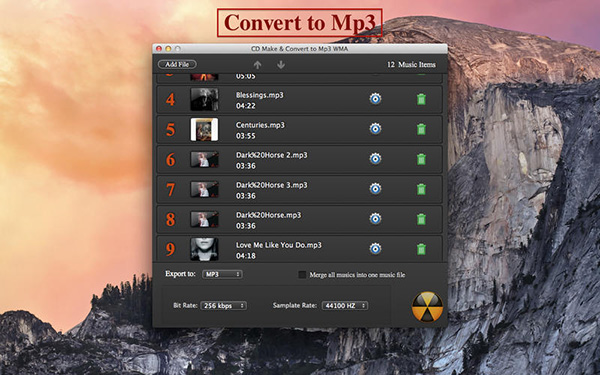Click the Add File button
This screenshot has width=600, height=375.
click(x=177, y=64)
